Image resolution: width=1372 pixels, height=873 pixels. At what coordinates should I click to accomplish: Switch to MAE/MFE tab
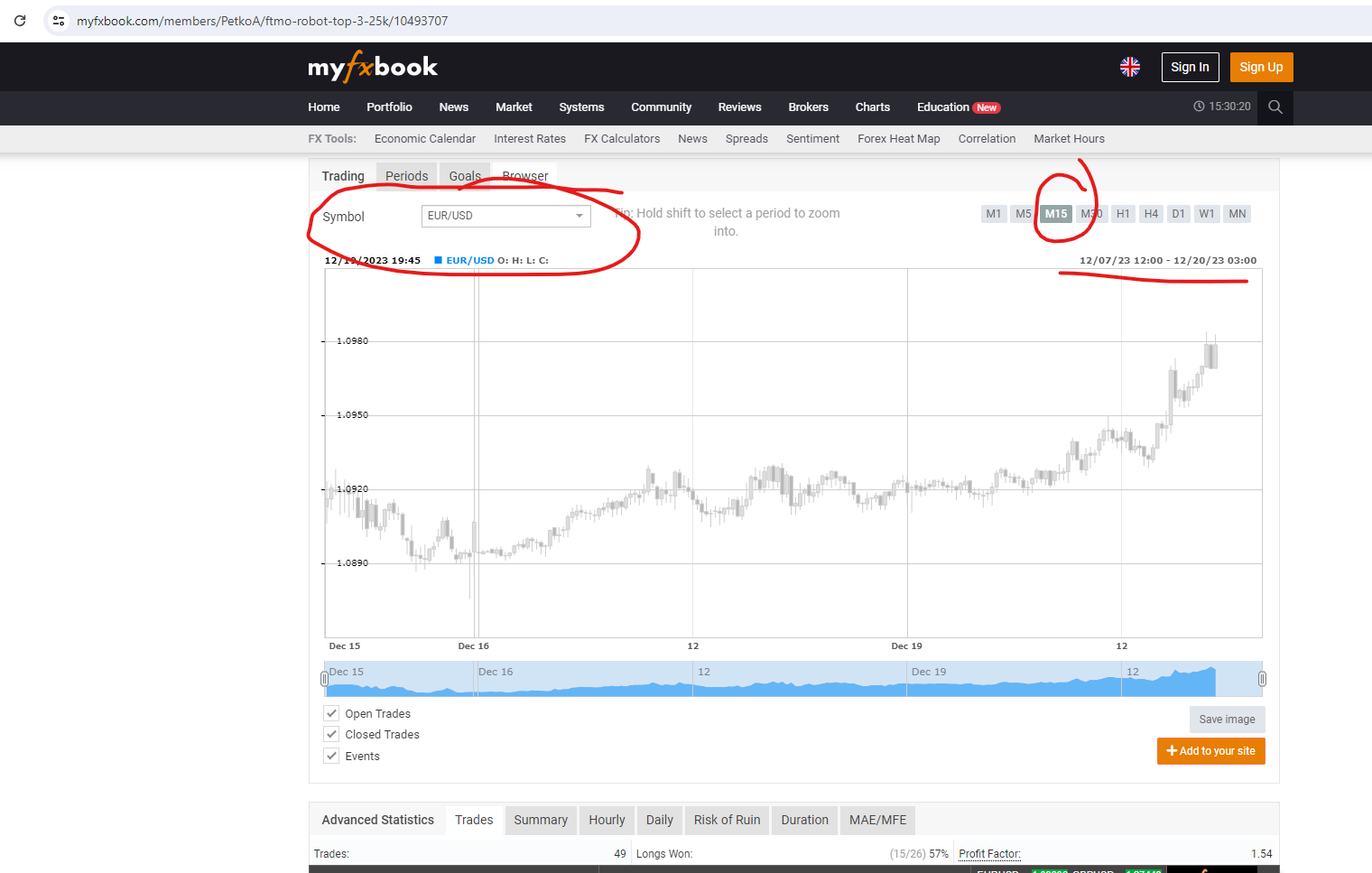[x=877, y=820]
